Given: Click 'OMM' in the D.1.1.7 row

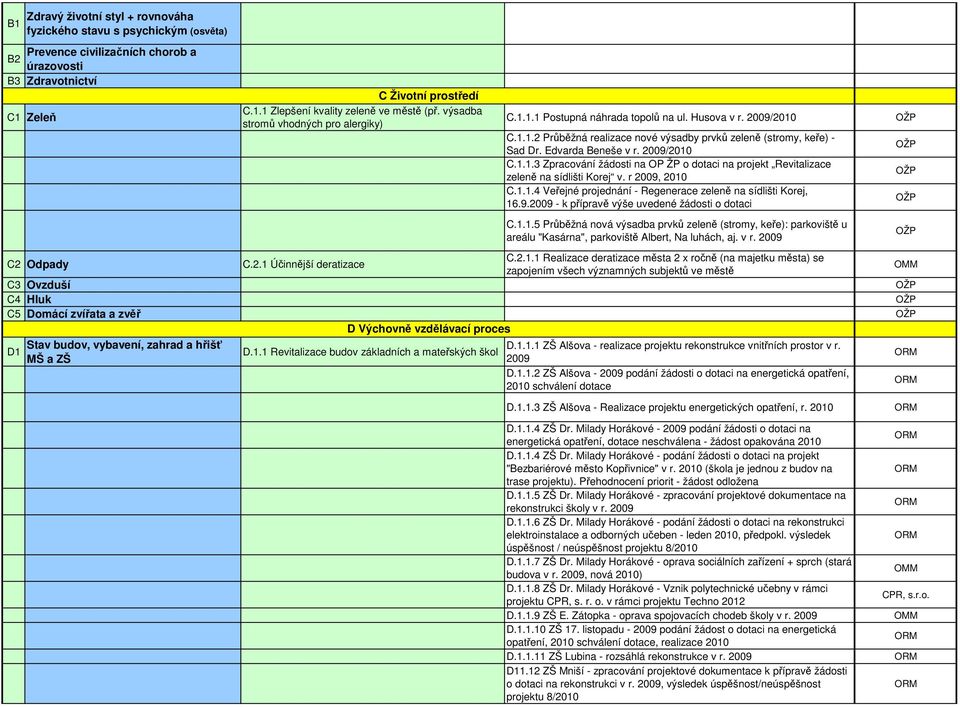Looking at the screenshot, I should 906,568.
